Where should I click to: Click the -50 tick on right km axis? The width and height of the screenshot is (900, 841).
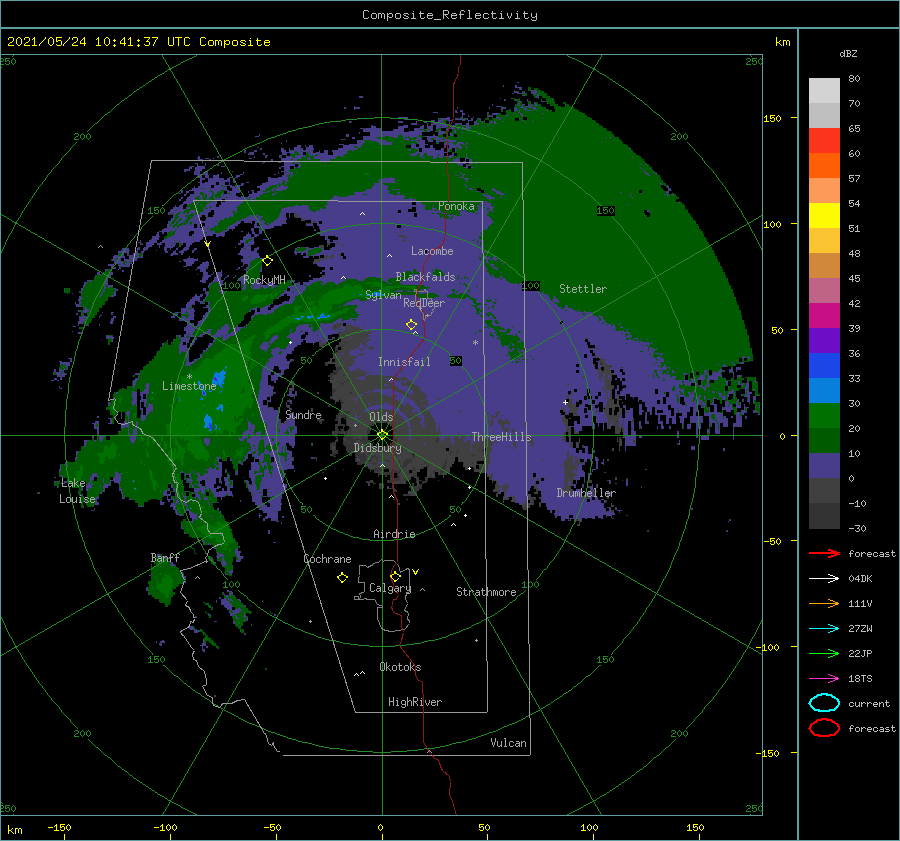(773, 541)
